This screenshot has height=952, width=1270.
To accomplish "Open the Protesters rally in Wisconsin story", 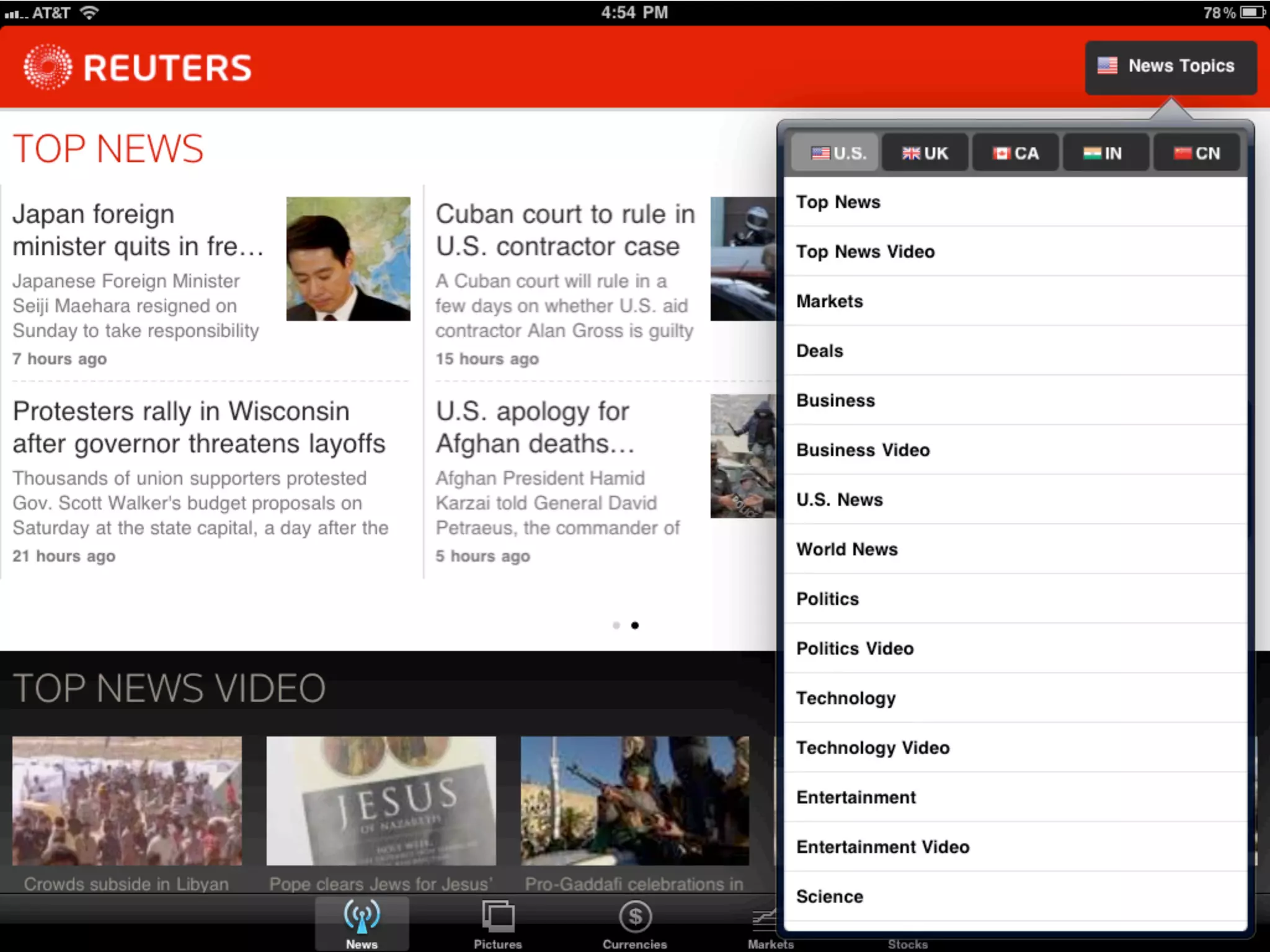I will [198, 427].
